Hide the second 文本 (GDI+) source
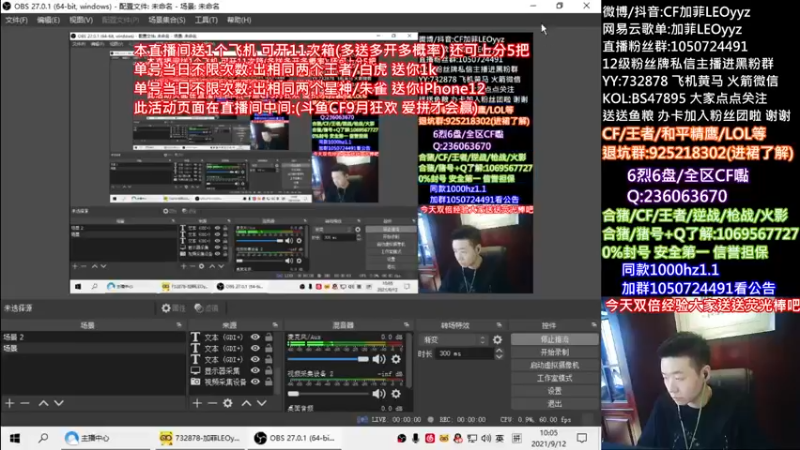Image resolution: width=800 pixels, height=450 pixels. (255, 348)
